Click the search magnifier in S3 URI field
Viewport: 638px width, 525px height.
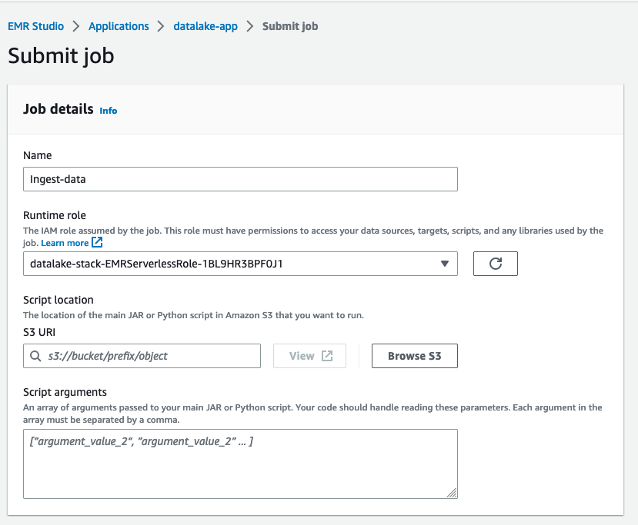click(36, 356)
